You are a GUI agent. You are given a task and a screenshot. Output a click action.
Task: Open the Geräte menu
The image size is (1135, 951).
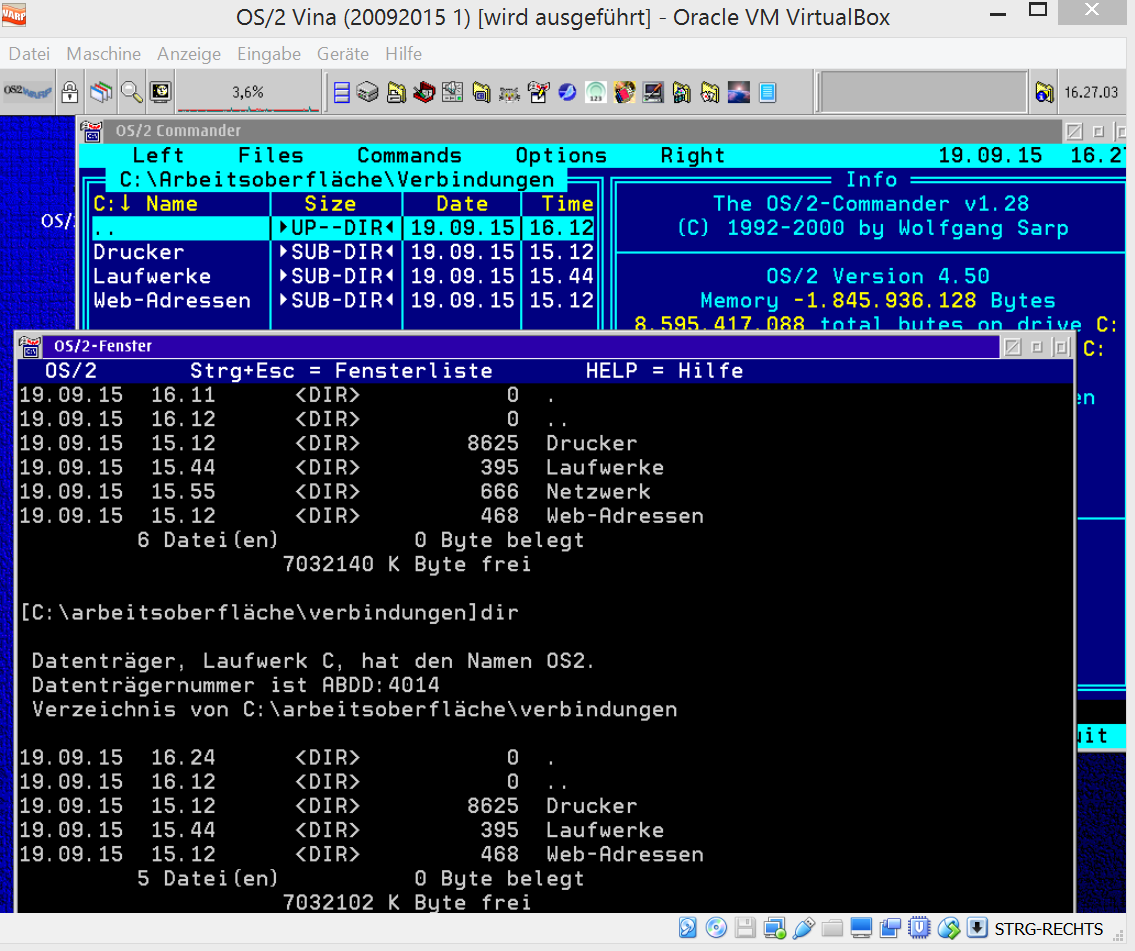342,54
